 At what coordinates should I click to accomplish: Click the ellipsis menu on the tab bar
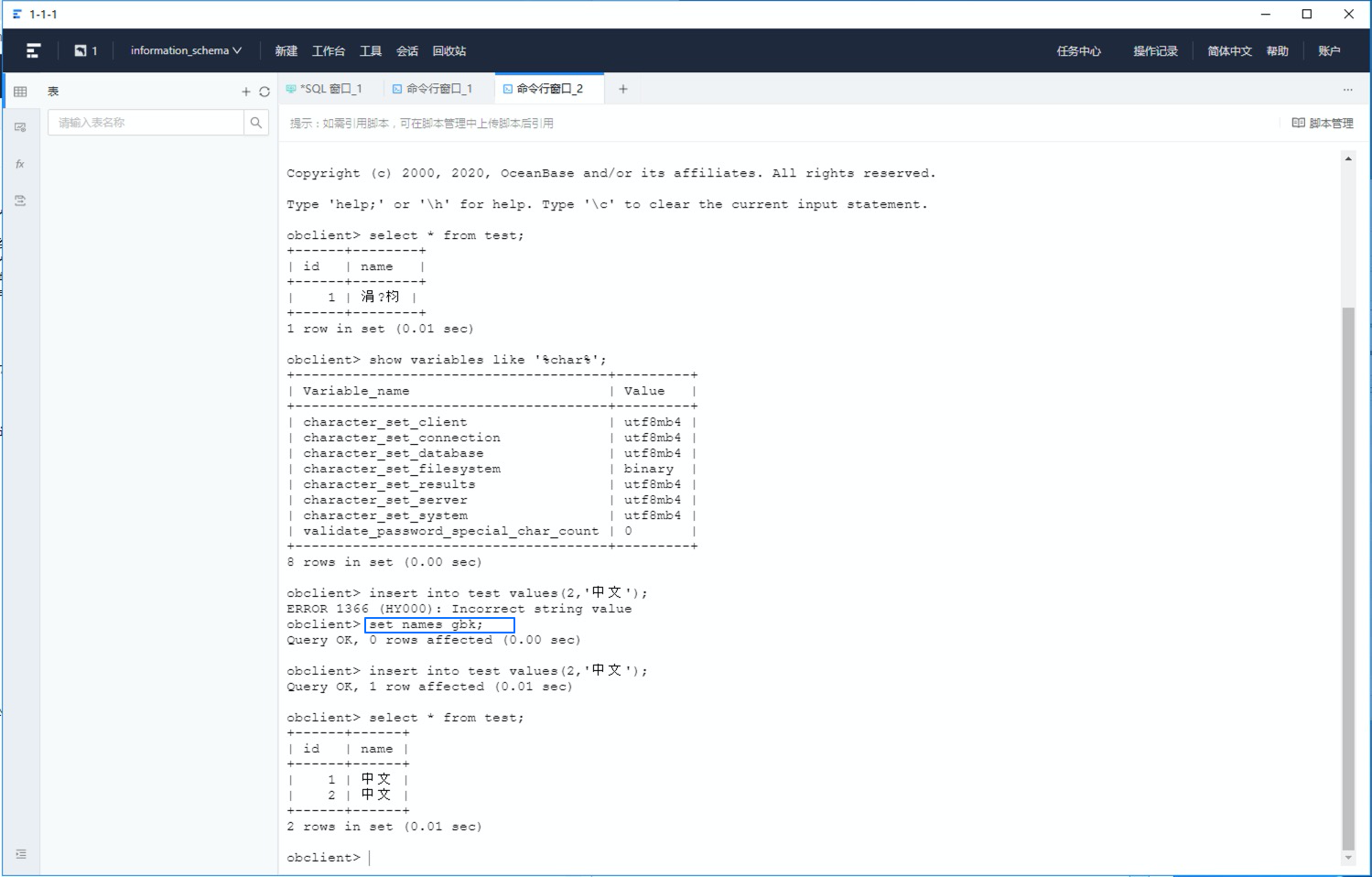1347,89
